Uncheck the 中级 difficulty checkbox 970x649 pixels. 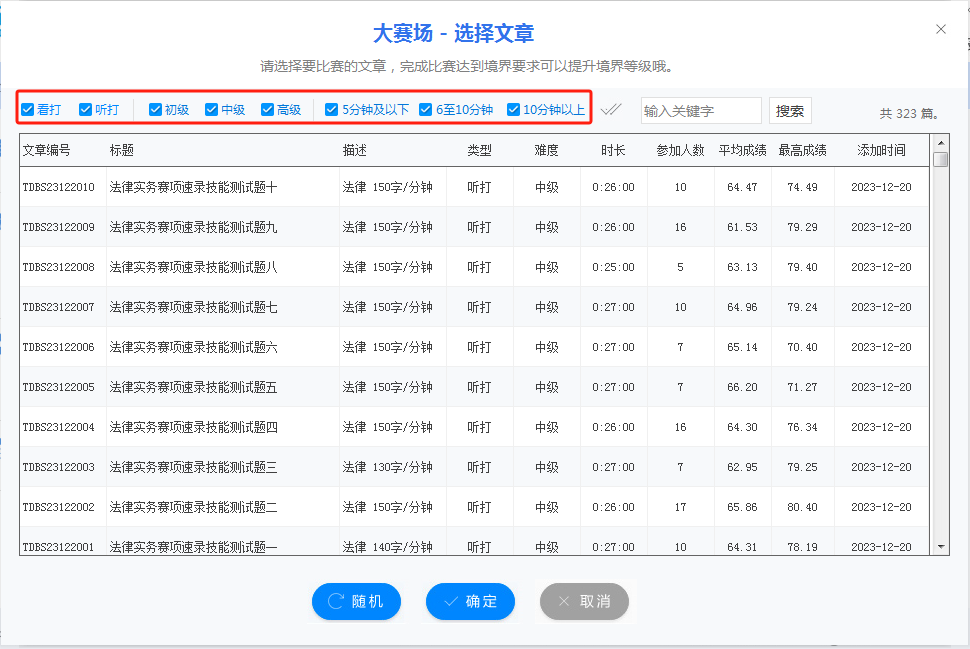click(212, 110)
